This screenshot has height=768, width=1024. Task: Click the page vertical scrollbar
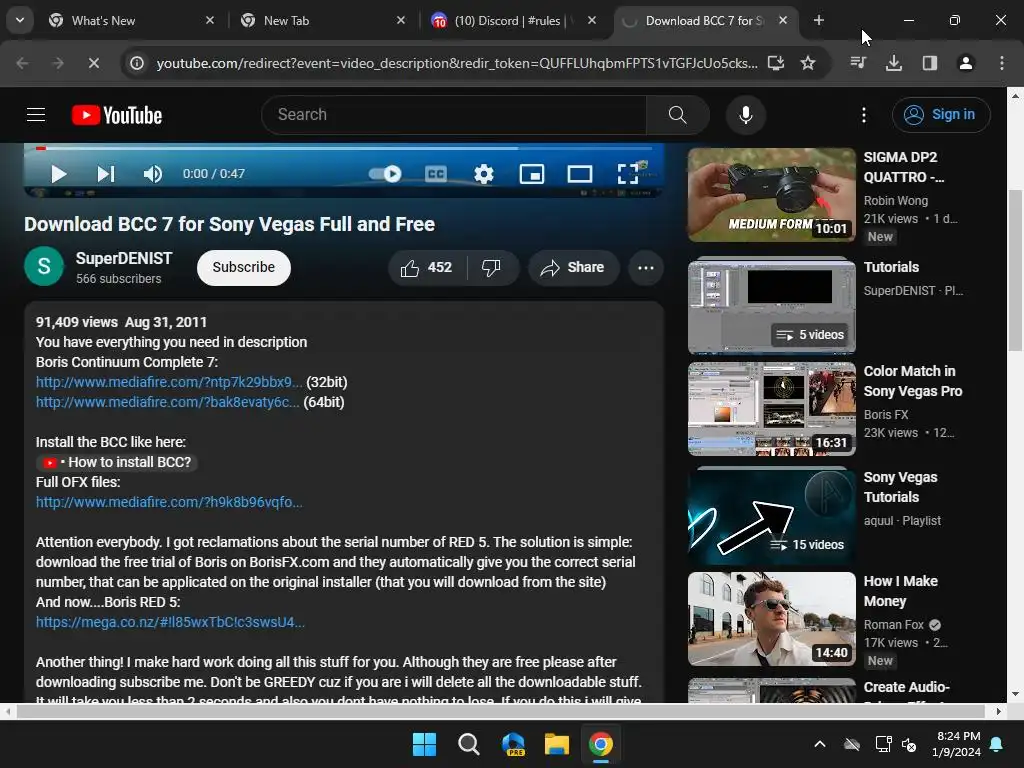pos(1014,270)
